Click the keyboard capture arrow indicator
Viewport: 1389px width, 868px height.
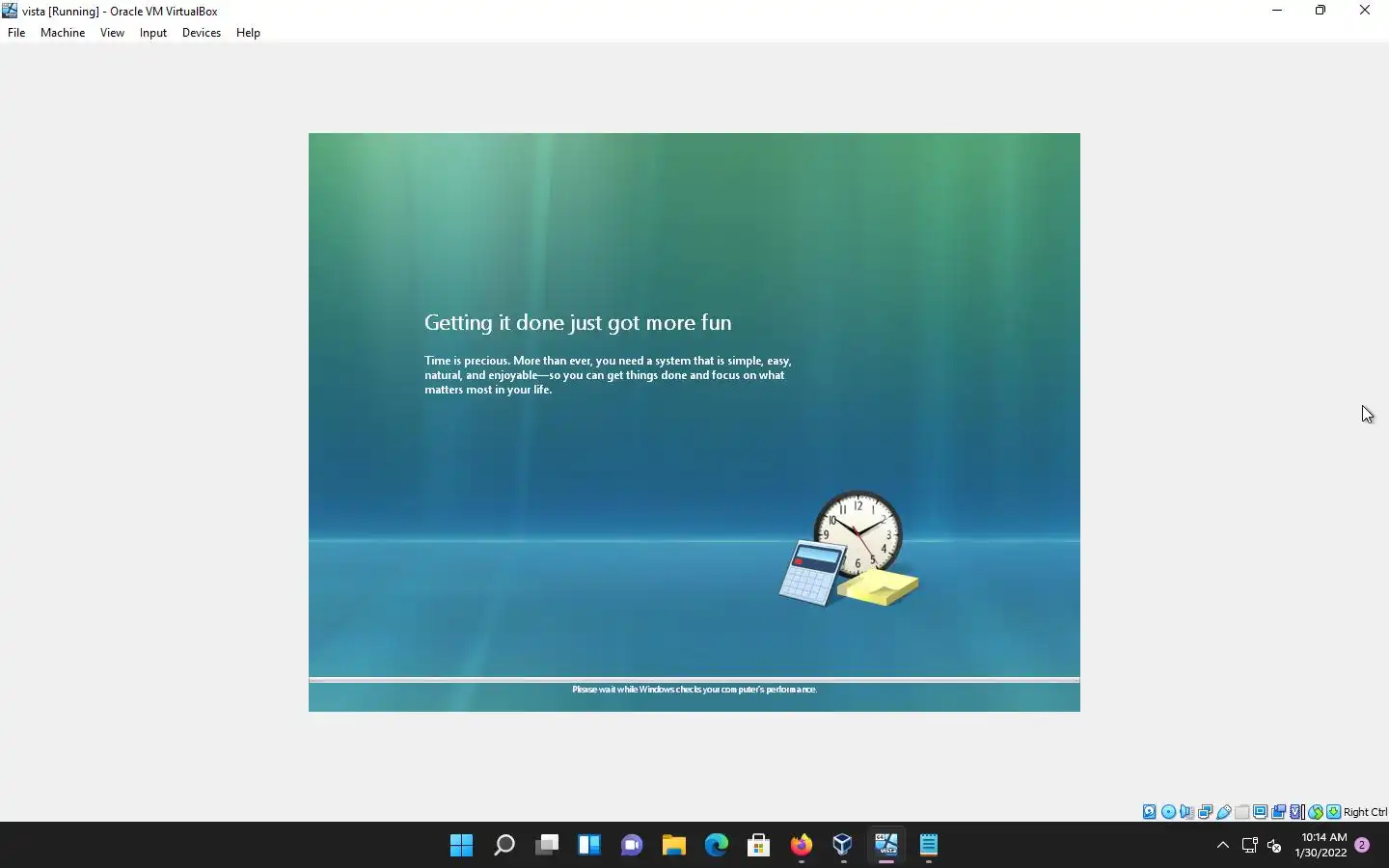[x=1333, y=812]
